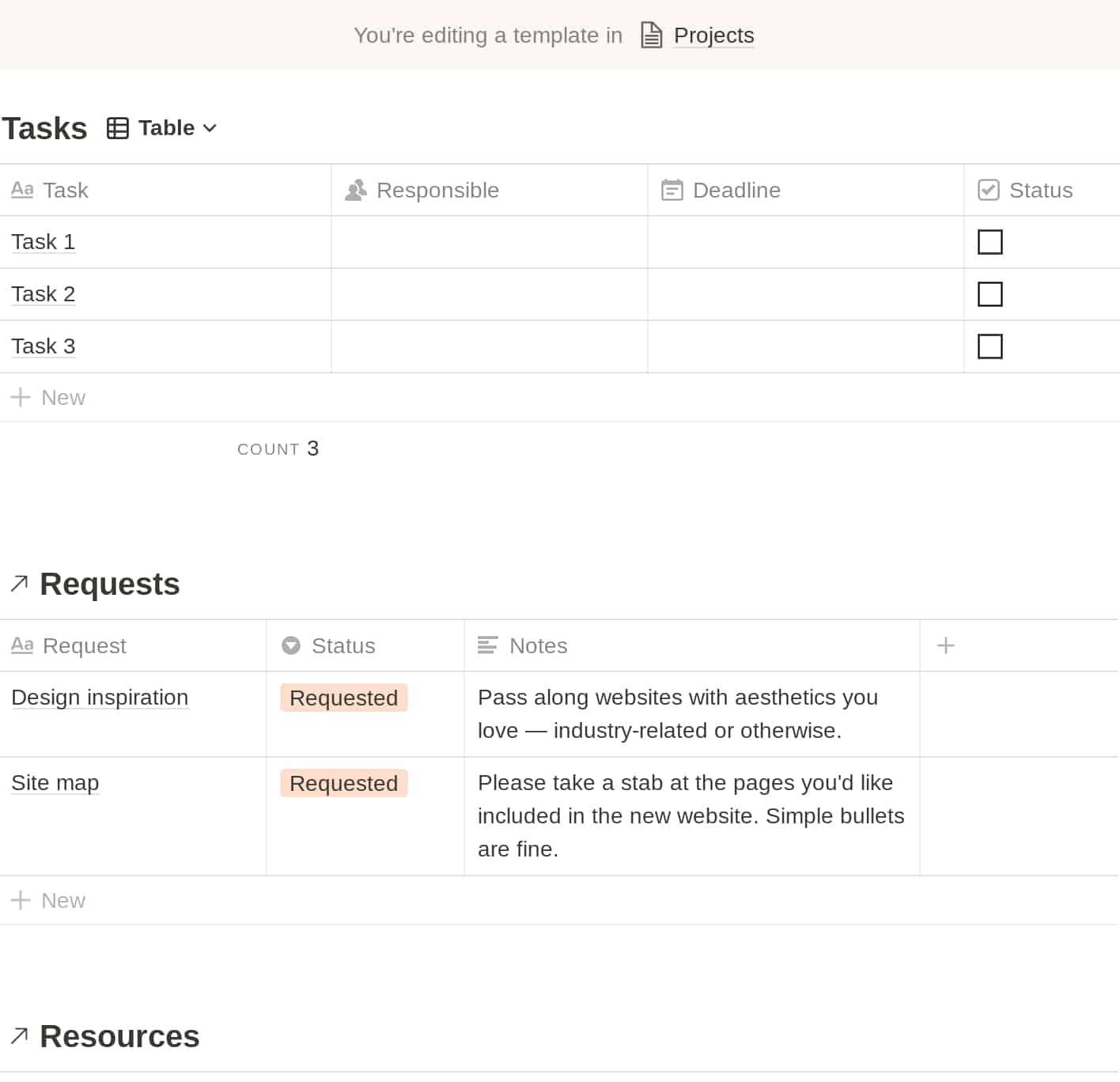Check the Status checkbox for Task 3
The width and height of the screenshot is (1120, 1082).
[x=989, y=346]
